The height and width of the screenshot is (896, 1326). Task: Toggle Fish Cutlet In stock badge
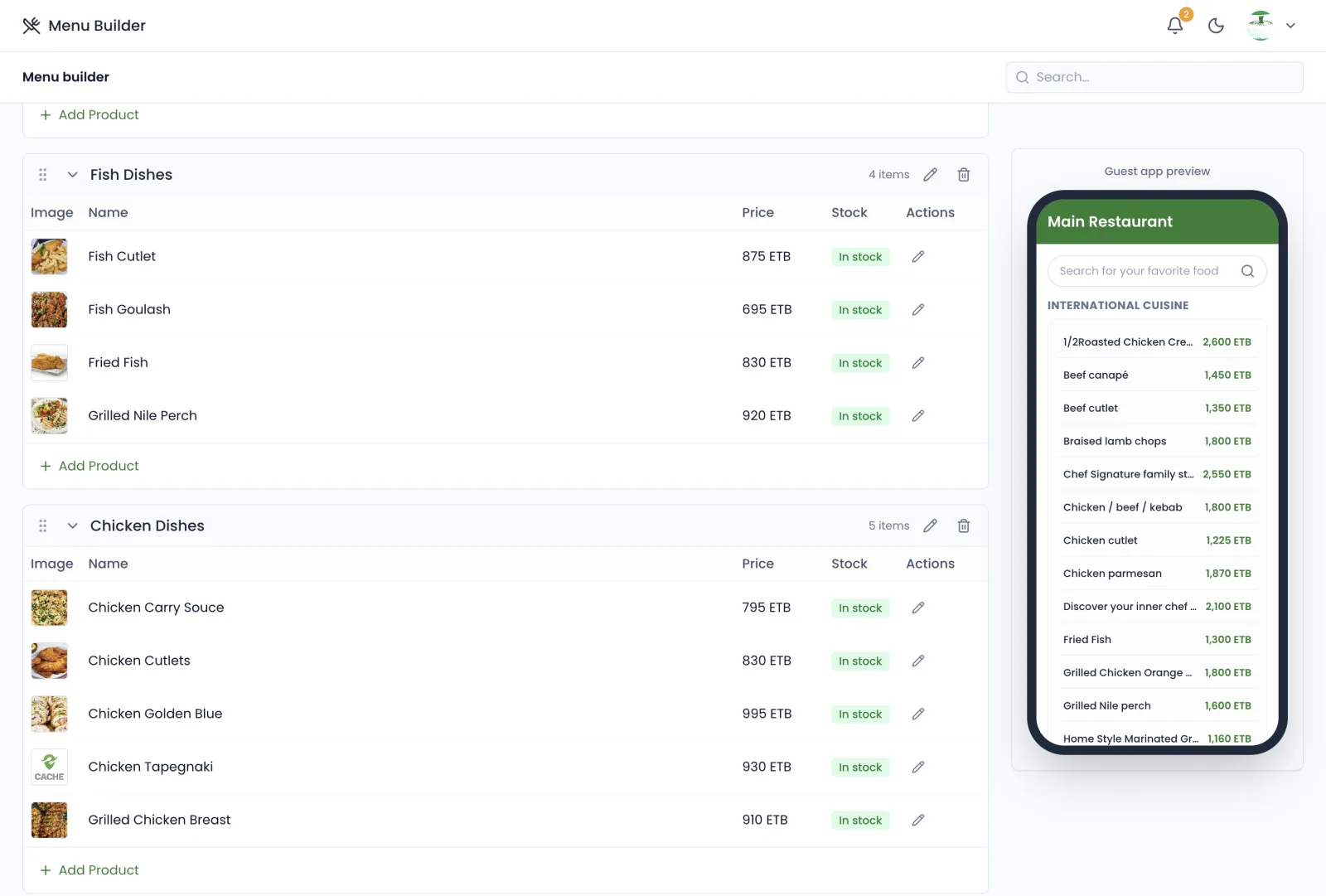click(x=860, y=257)
